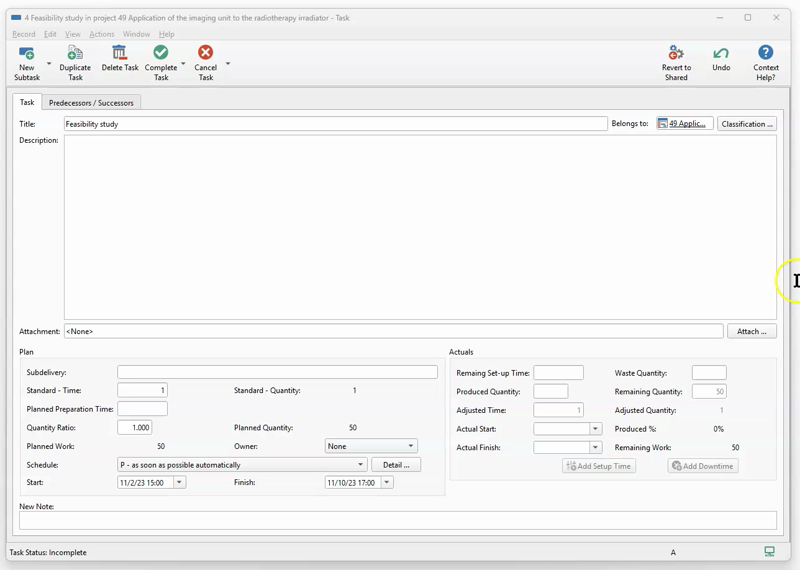Open Context Help question mark icon
Viewport: 800px width, 570px height.
765,54
